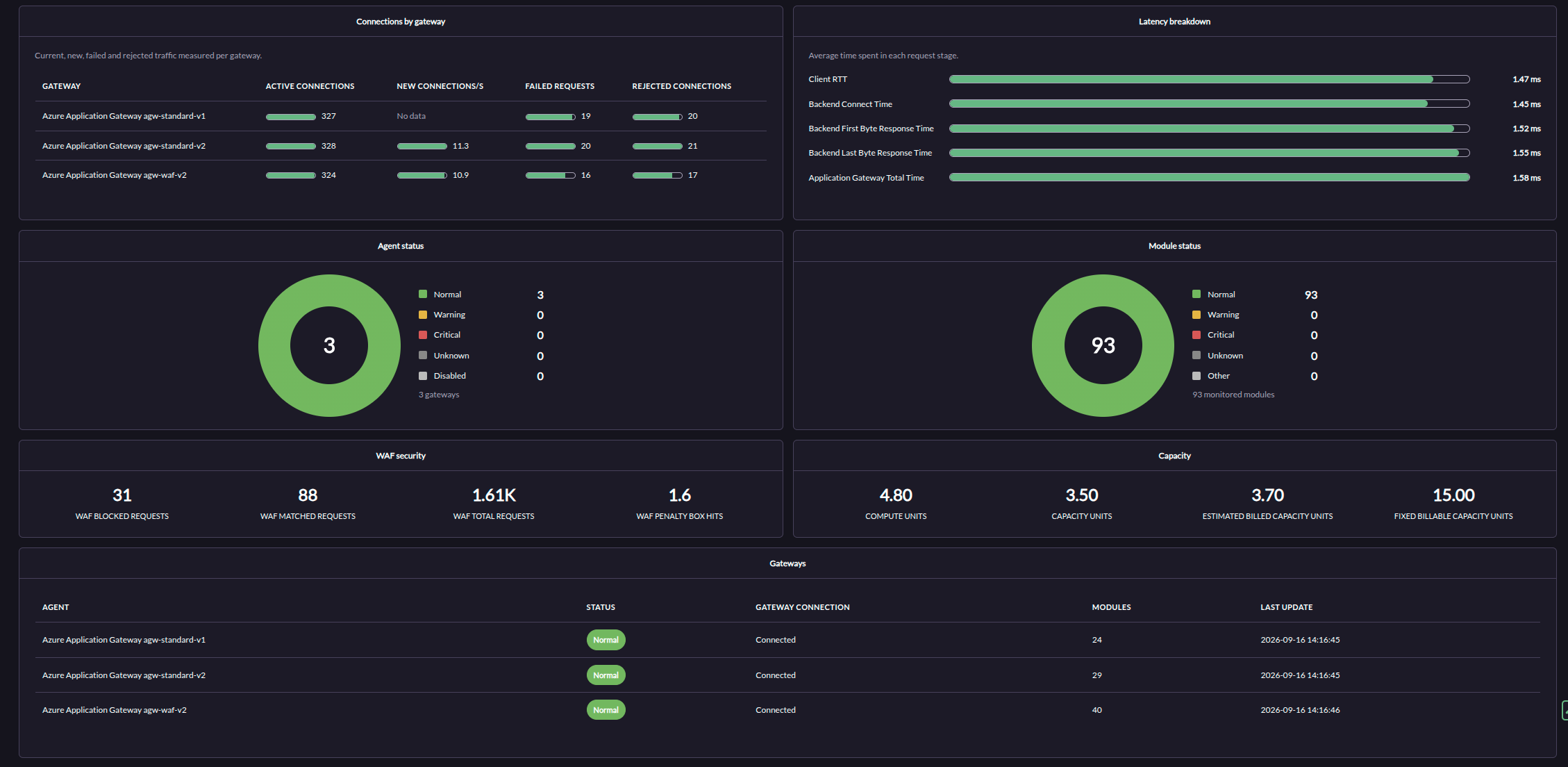Image resolution: width=1568 pixels, height=767 pixels.
Task: Sort by the LAST UPDATE column header
Action: pyautogui.click(x=1286, y=607)
